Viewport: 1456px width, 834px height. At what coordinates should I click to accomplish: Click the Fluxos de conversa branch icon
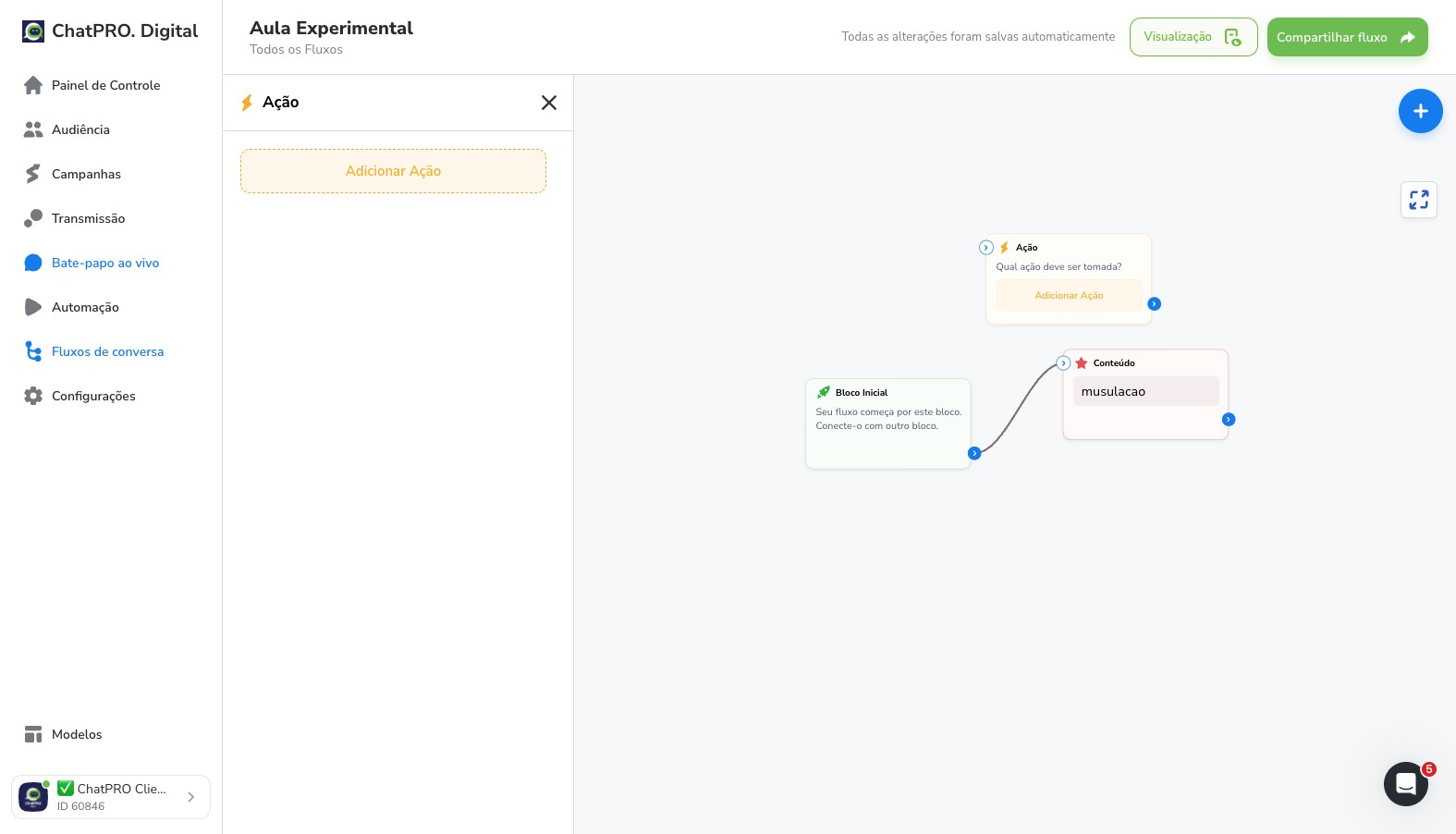point(33,351)
